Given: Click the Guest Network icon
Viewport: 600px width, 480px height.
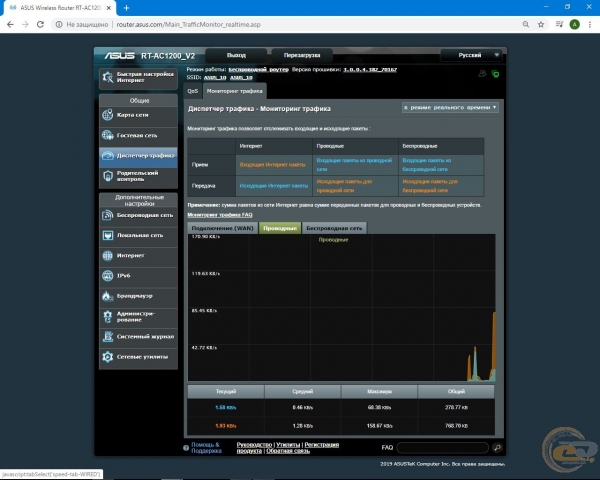Looking at the screenshot, I should 108,135.
